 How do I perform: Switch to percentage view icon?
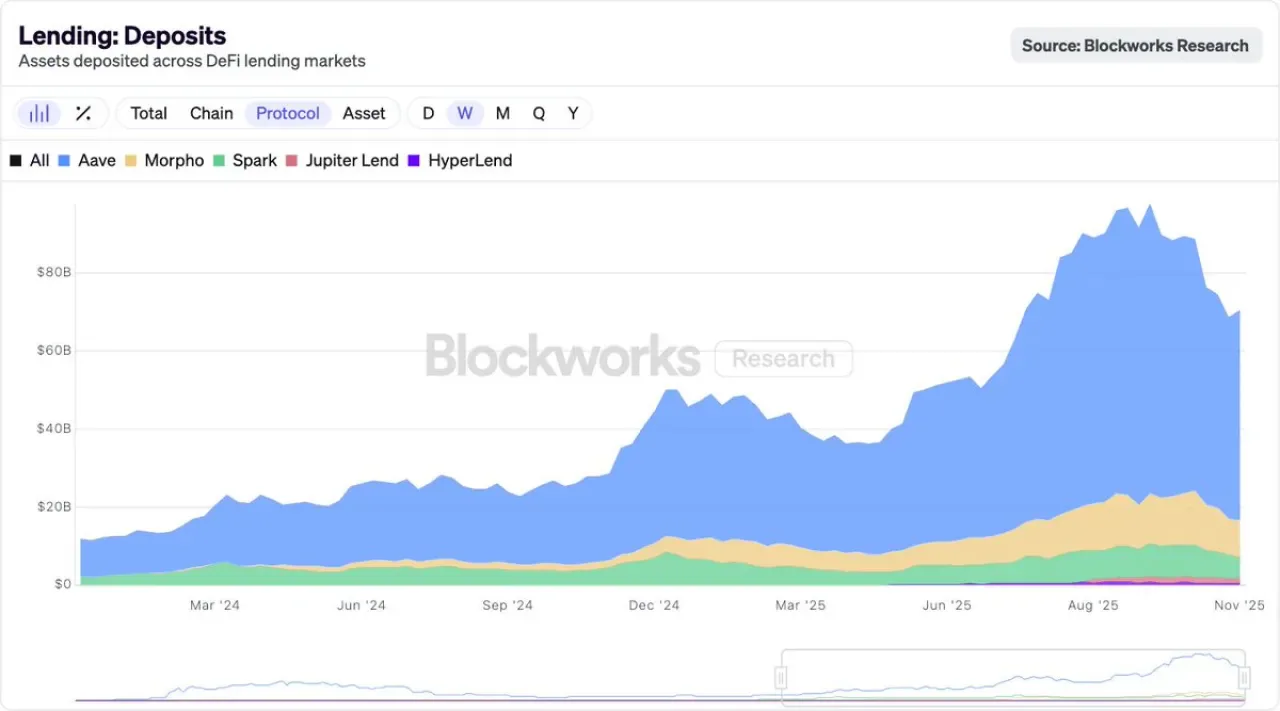click(84, 113)
